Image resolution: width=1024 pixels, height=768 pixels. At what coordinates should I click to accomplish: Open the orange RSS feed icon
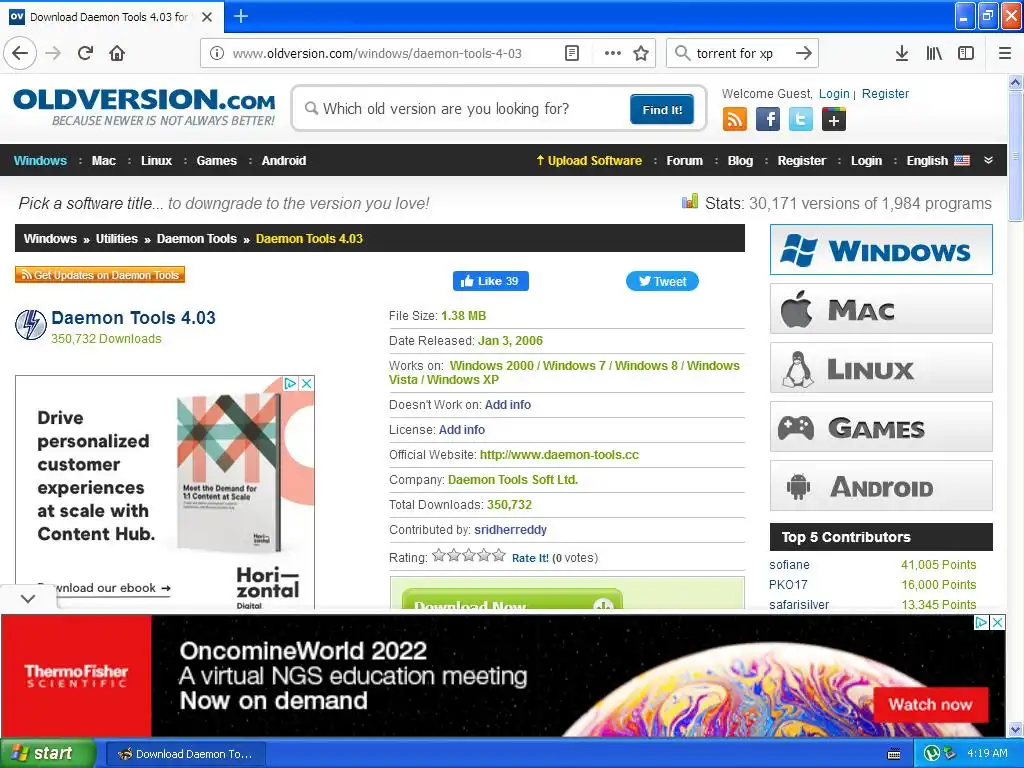click(x=735, y=120)
